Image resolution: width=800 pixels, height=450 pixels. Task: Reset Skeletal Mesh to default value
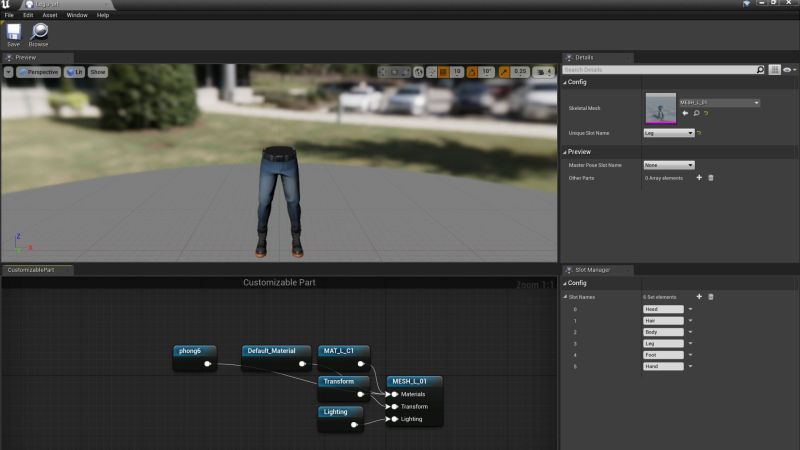click(706, 113)
